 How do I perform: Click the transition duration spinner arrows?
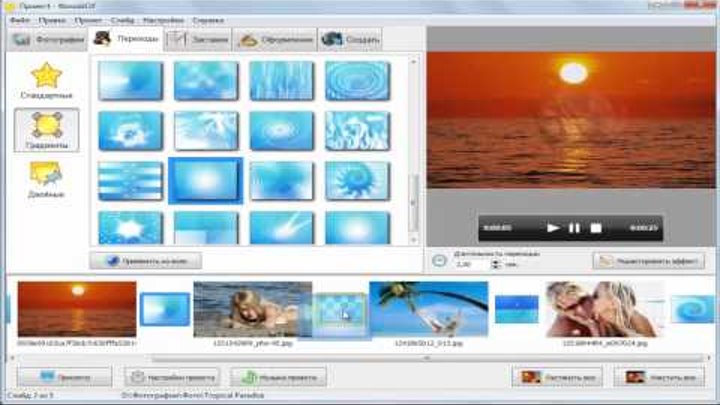coord(497,265)
